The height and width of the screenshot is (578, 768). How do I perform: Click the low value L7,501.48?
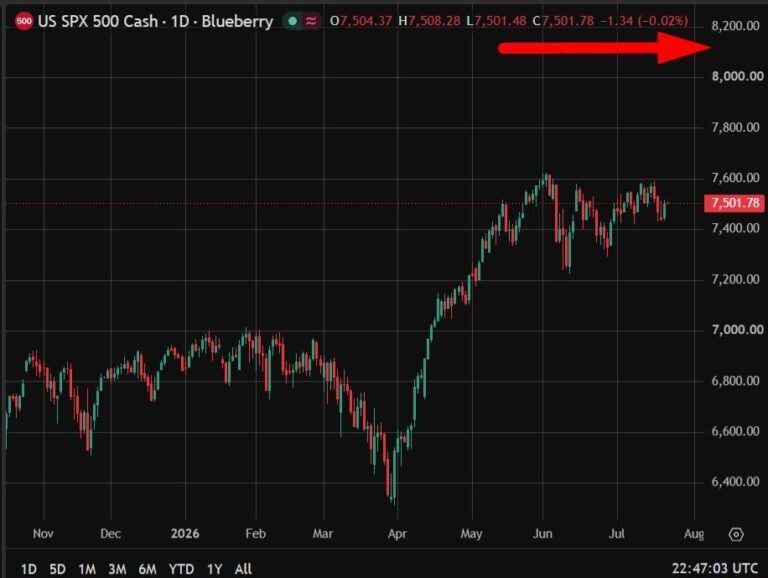[x=496, y=21]
